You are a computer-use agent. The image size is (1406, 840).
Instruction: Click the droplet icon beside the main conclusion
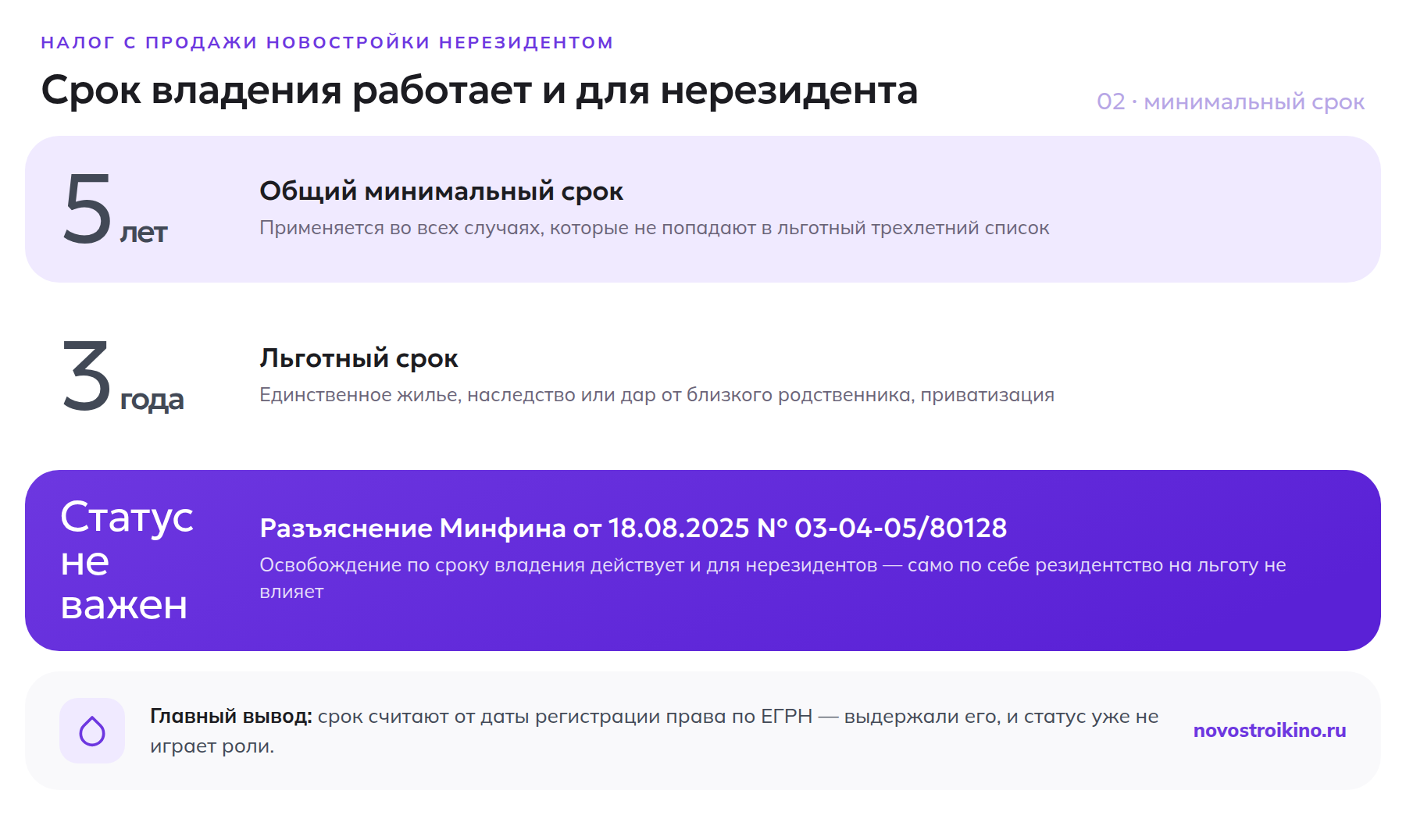pyautogui.click(x=92, y=731)
